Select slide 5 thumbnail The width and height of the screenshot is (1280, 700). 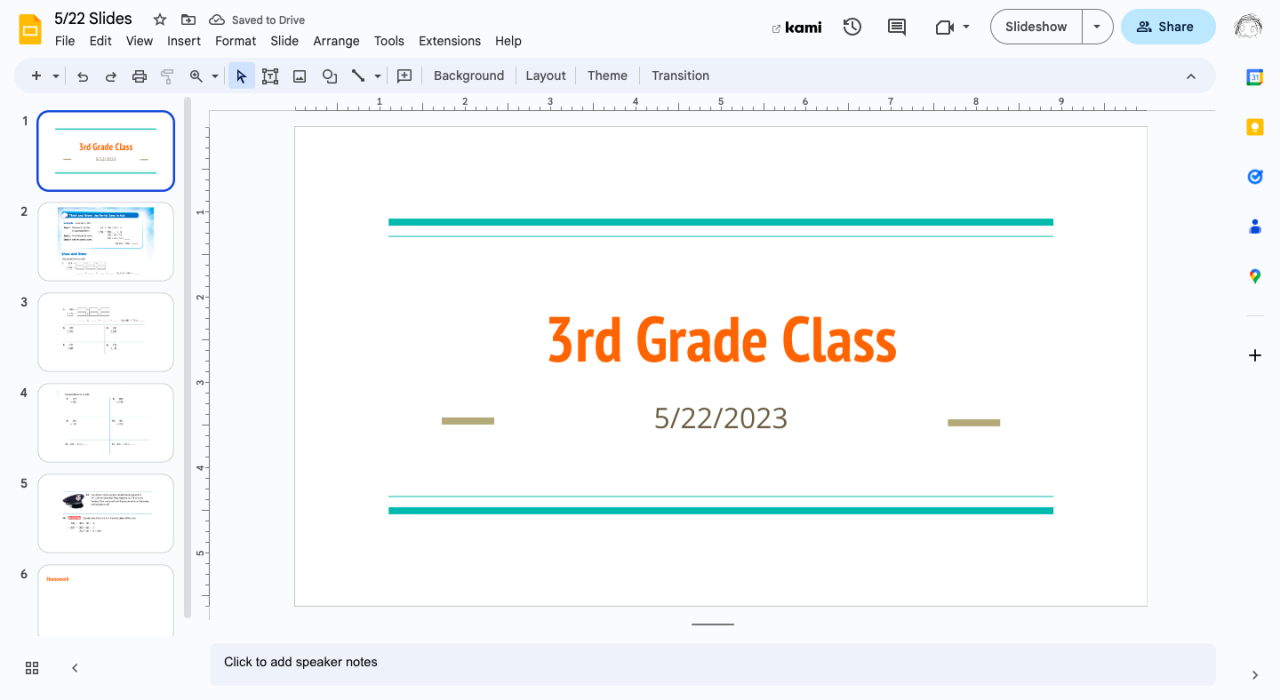pyautogui.click(x=106, y=513)
